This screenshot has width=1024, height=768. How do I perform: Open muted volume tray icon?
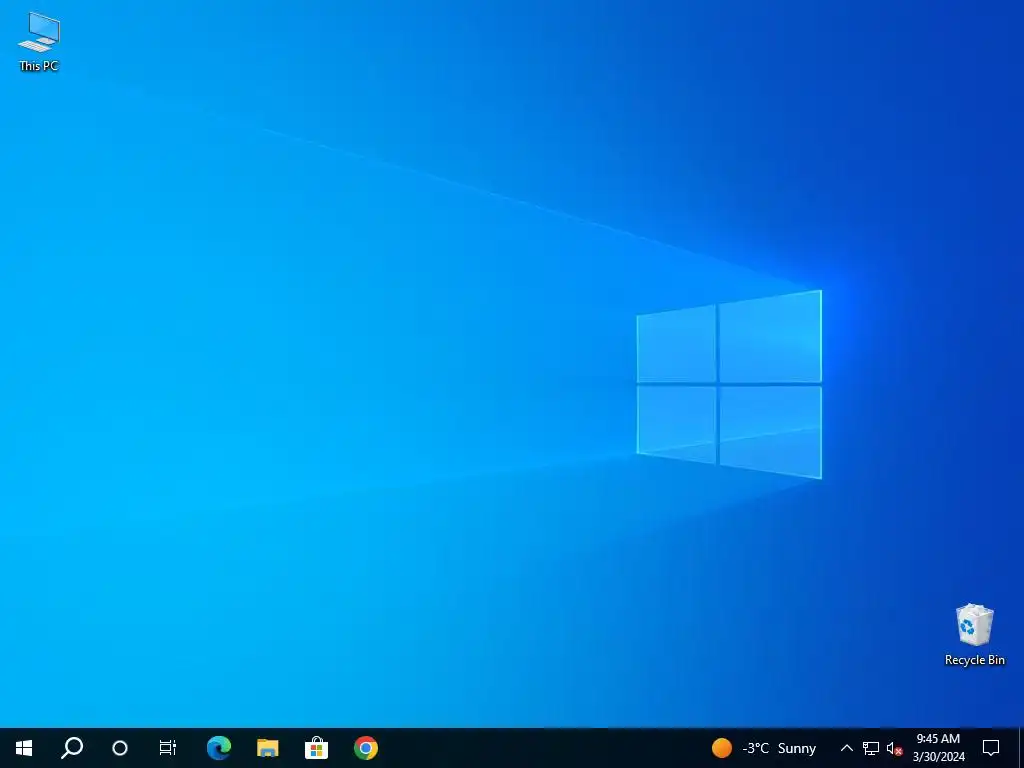pyautogui.click(x=894, y=748)
